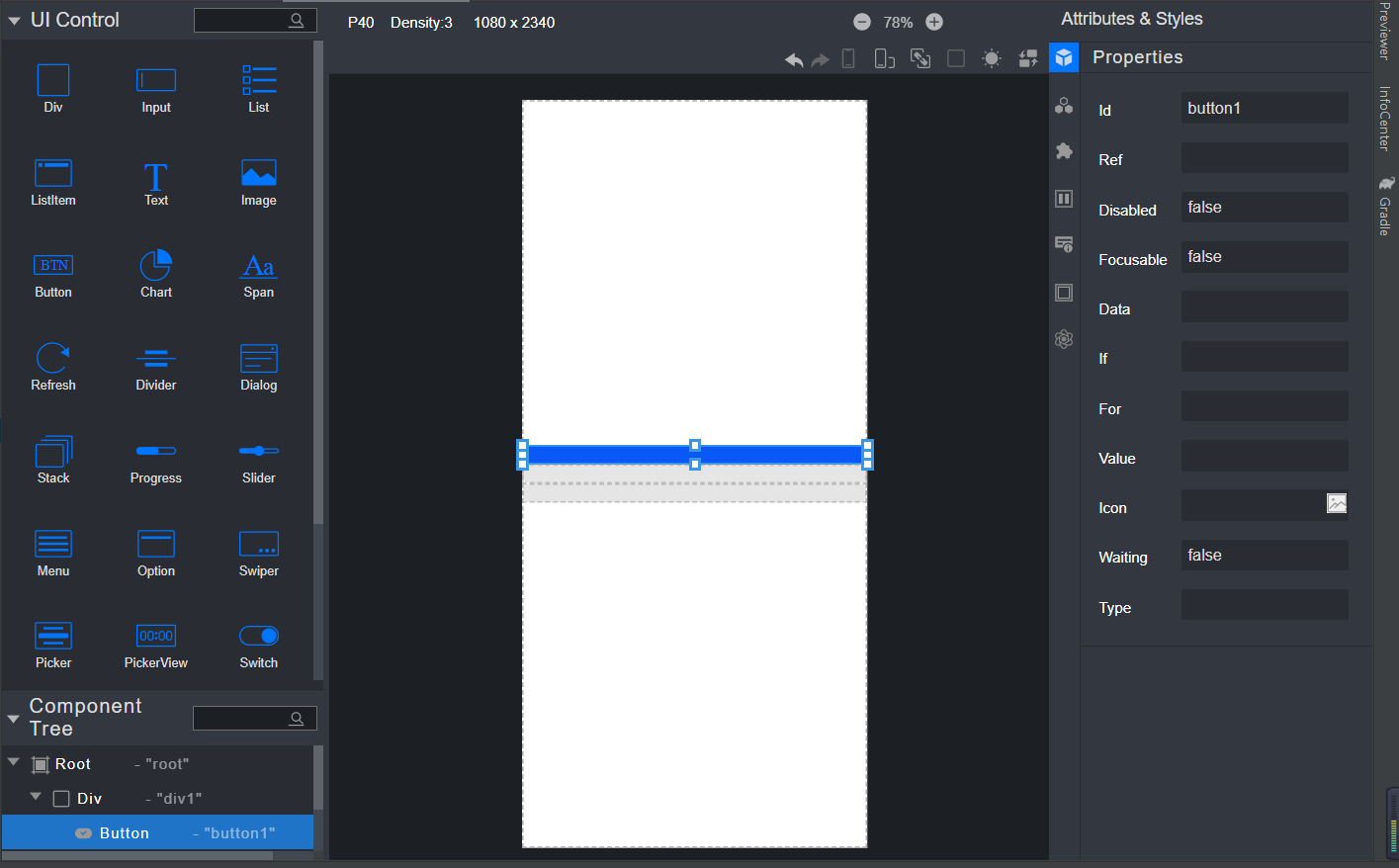Choose the Span control
Viewport: 1399px width, 868px height.
(x=259, y=275)
